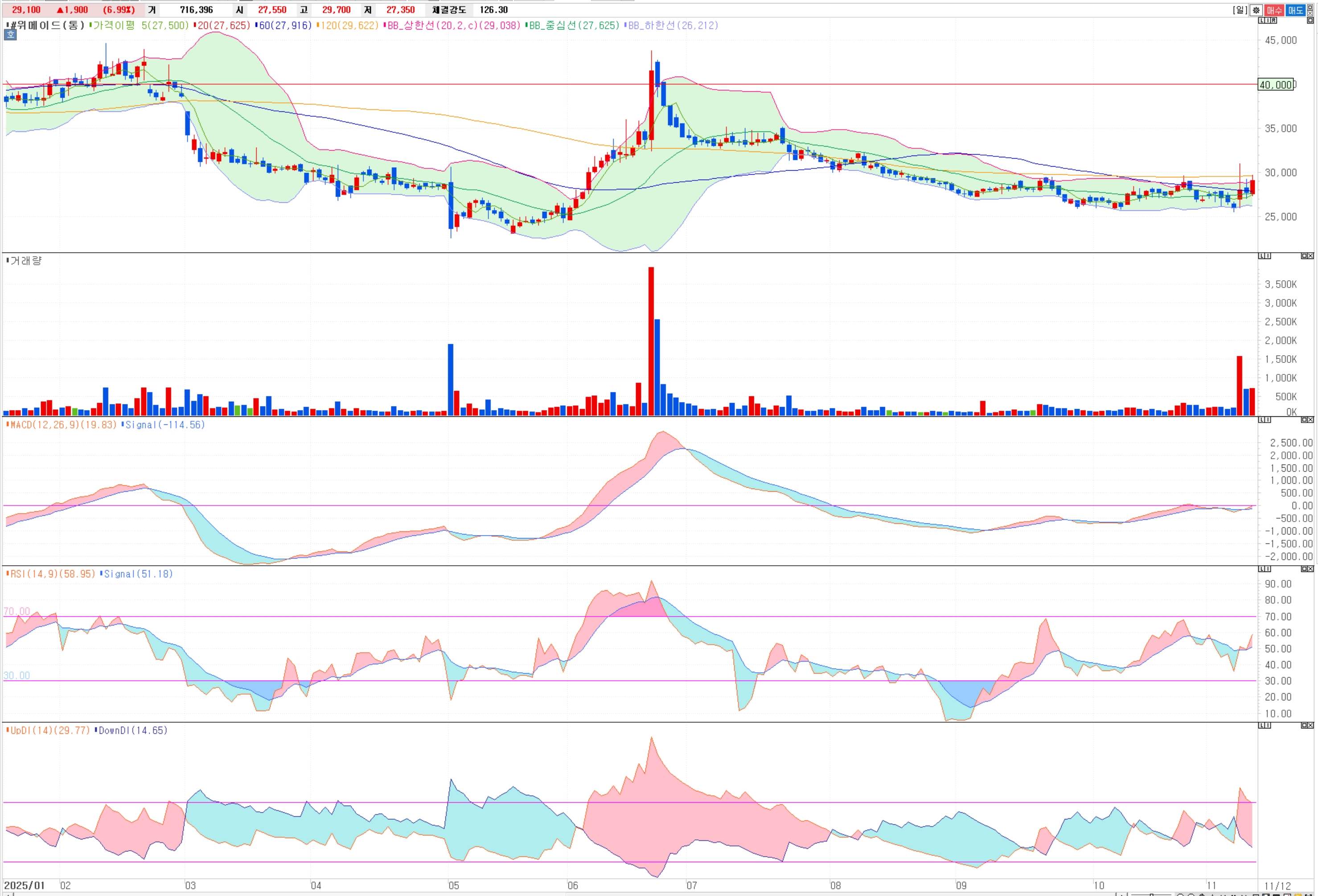Click the R axis-position button on price chart
This screenshot has height=896, width=1318.
click(1274, 21)
